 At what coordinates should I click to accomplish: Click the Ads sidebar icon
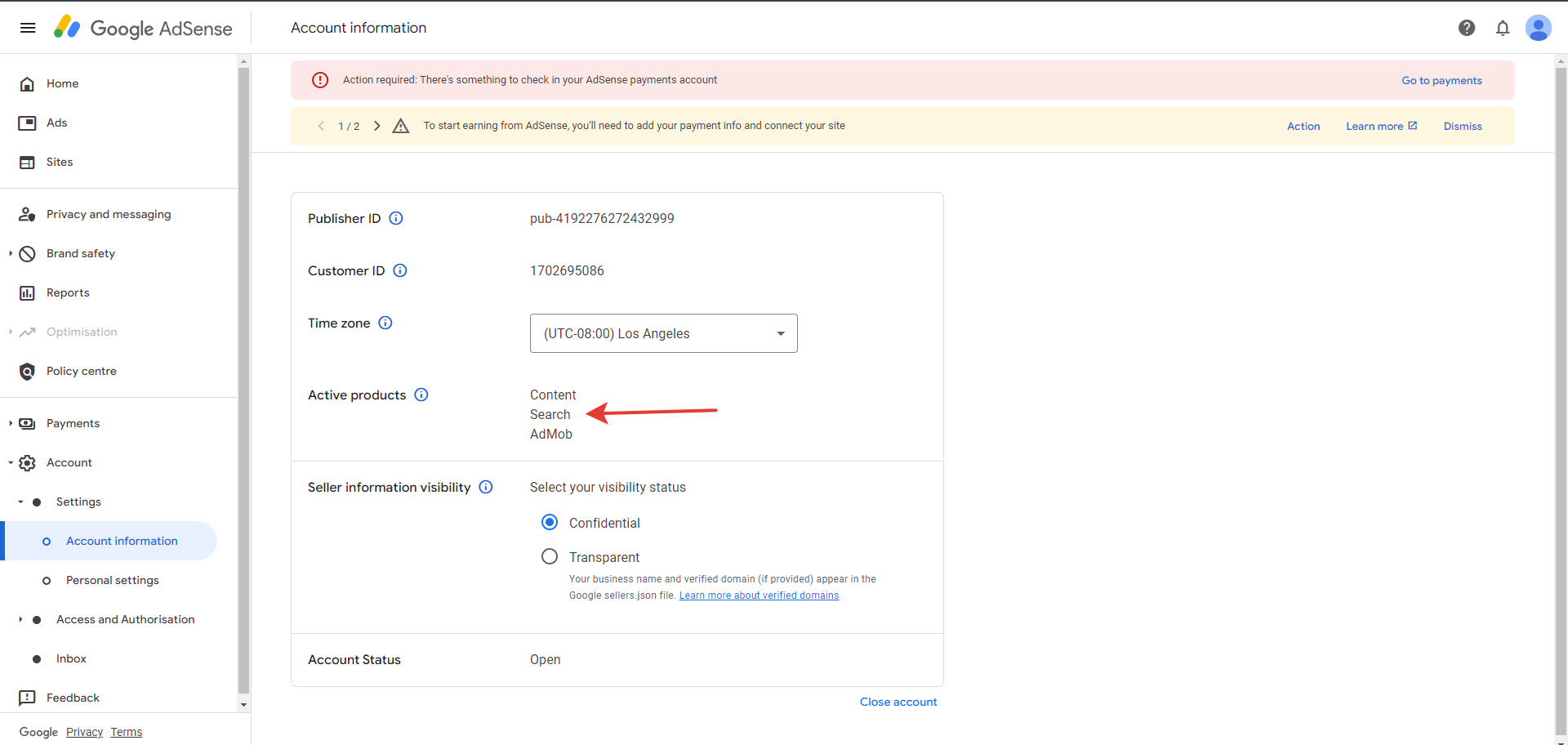click(27, 123)
